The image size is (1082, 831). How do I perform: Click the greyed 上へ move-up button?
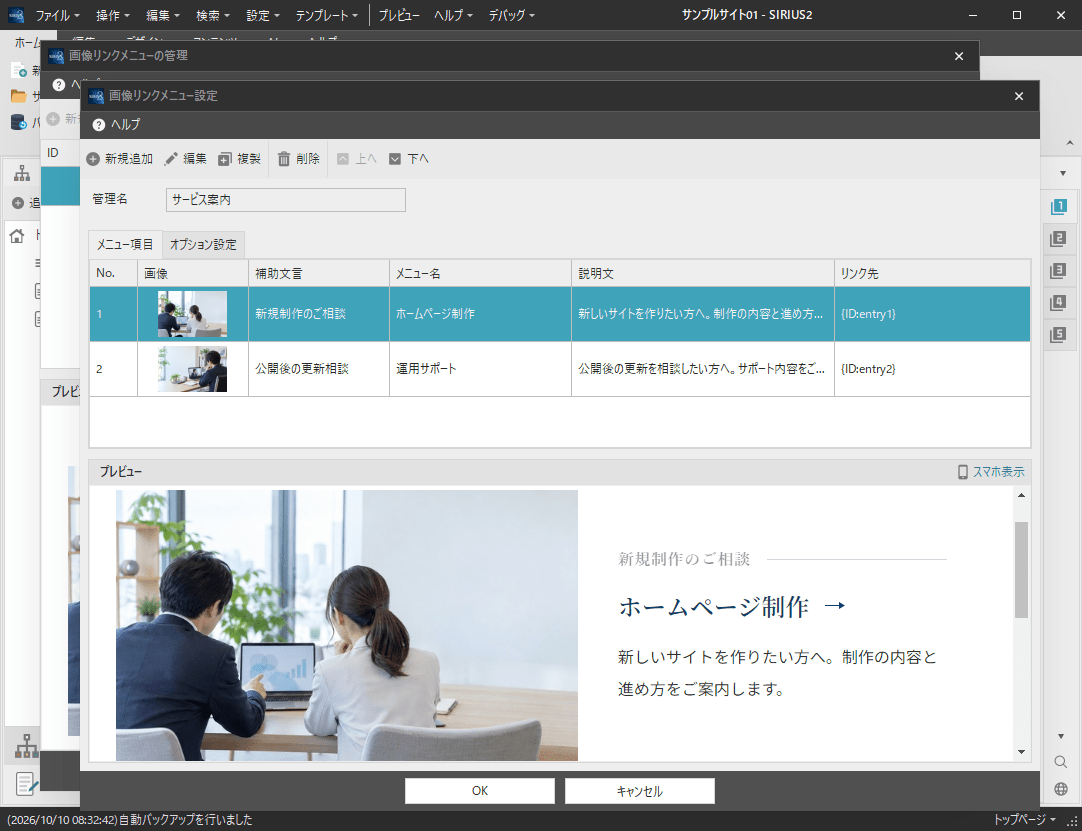click(x=356, y=159)
